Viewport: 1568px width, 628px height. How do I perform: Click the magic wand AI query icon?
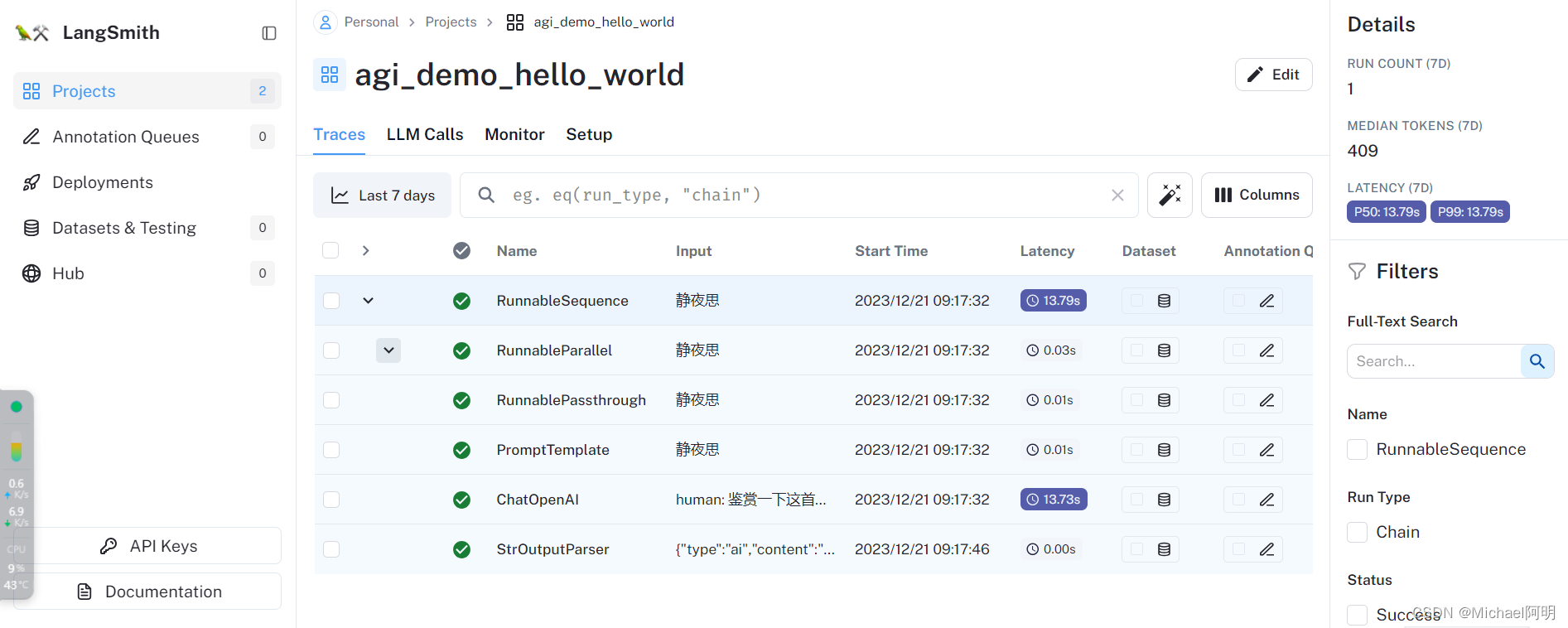[x=1170, y=195]
